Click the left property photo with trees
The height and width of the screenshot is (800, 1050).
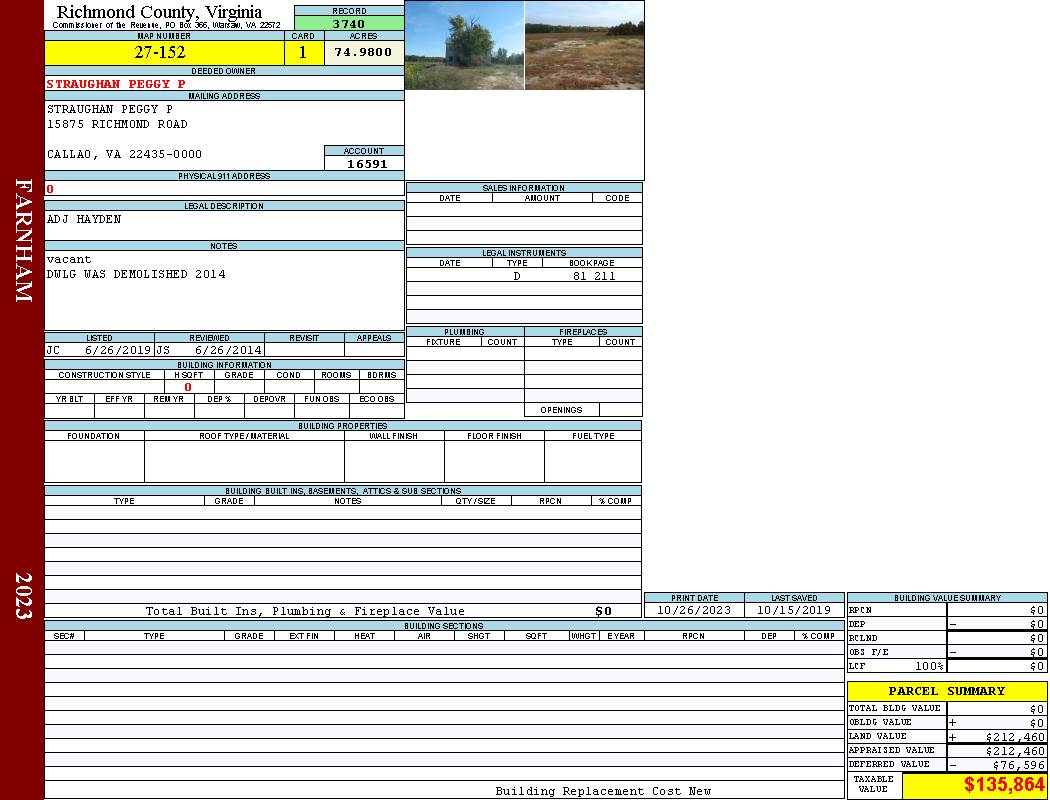(464, 45)
